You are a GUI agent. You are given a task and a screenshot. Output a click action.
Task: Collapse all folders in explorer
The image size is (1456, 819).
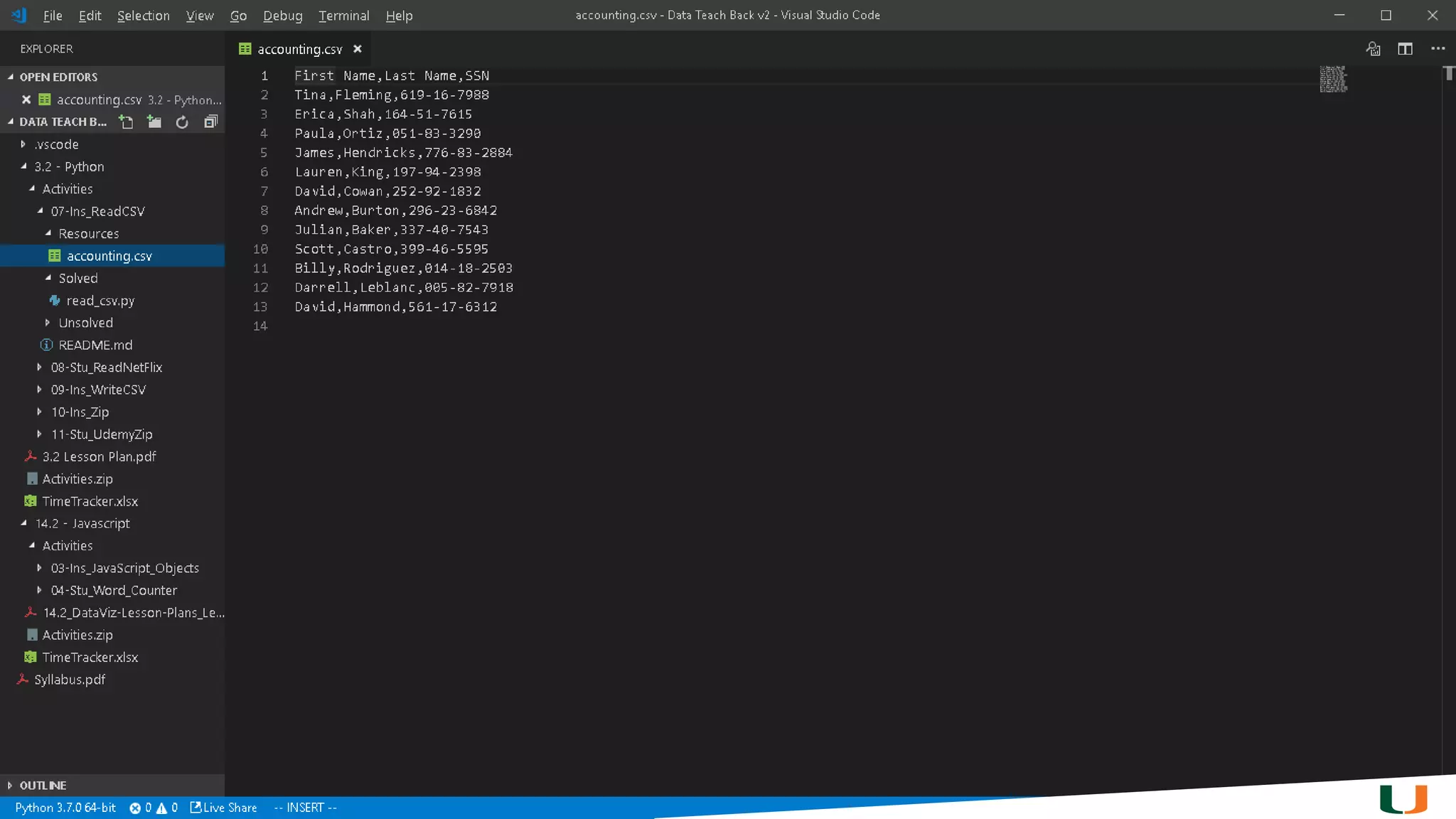pos(210,122)
